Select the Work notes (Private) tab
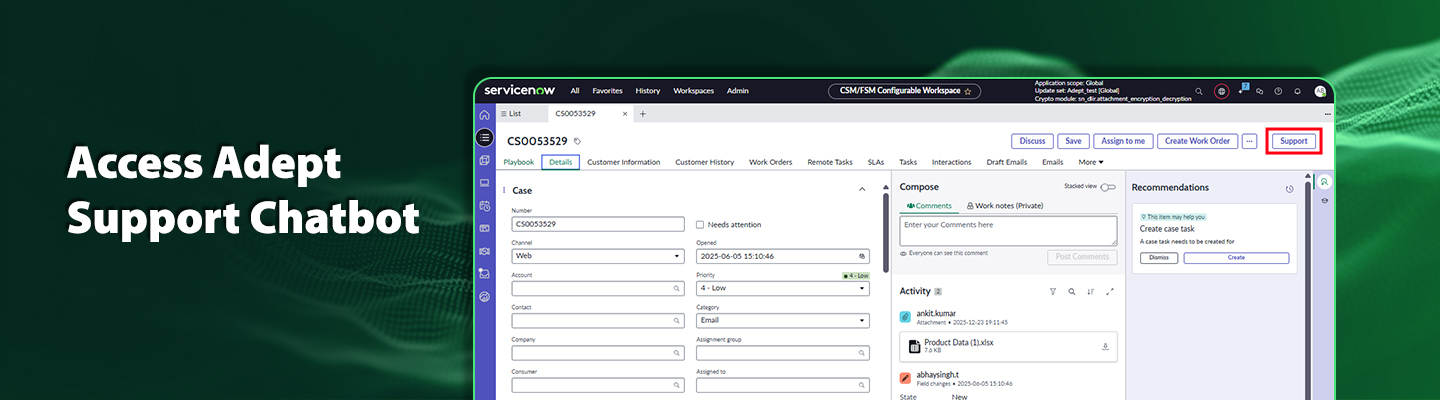Image resolution: width=1440 pixels, height=400 pixels. (x=1004, y=205)
